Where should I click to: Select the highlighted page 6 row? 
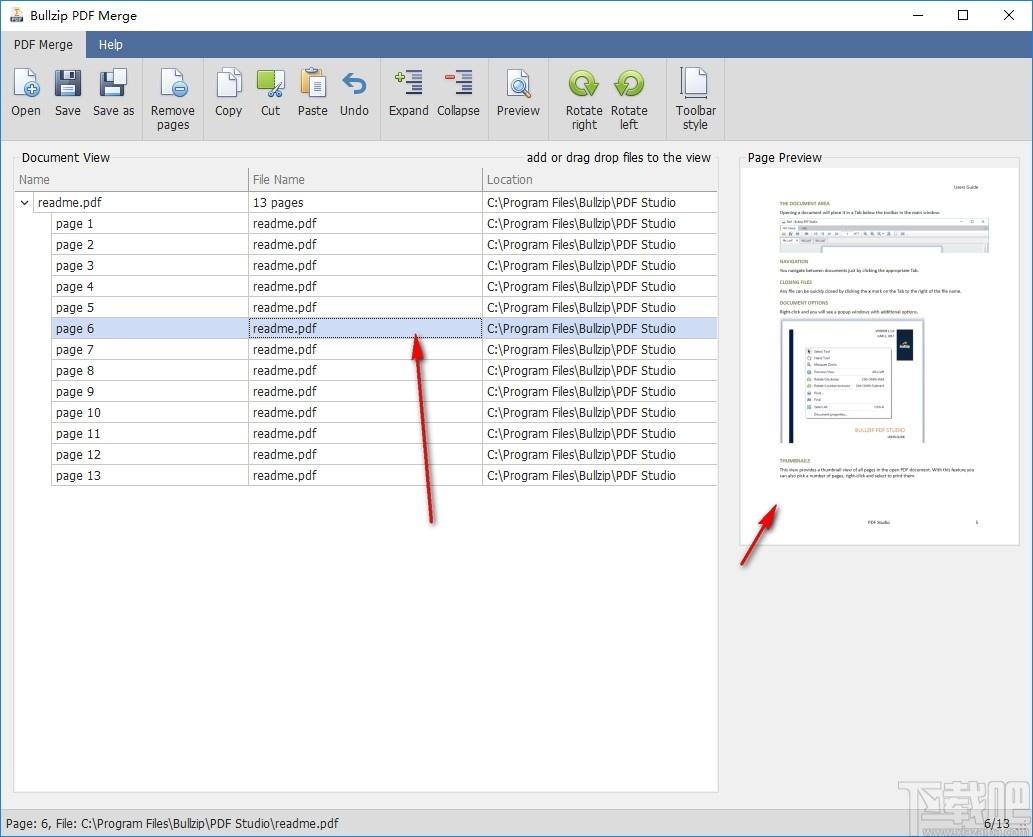coord(384,328)
